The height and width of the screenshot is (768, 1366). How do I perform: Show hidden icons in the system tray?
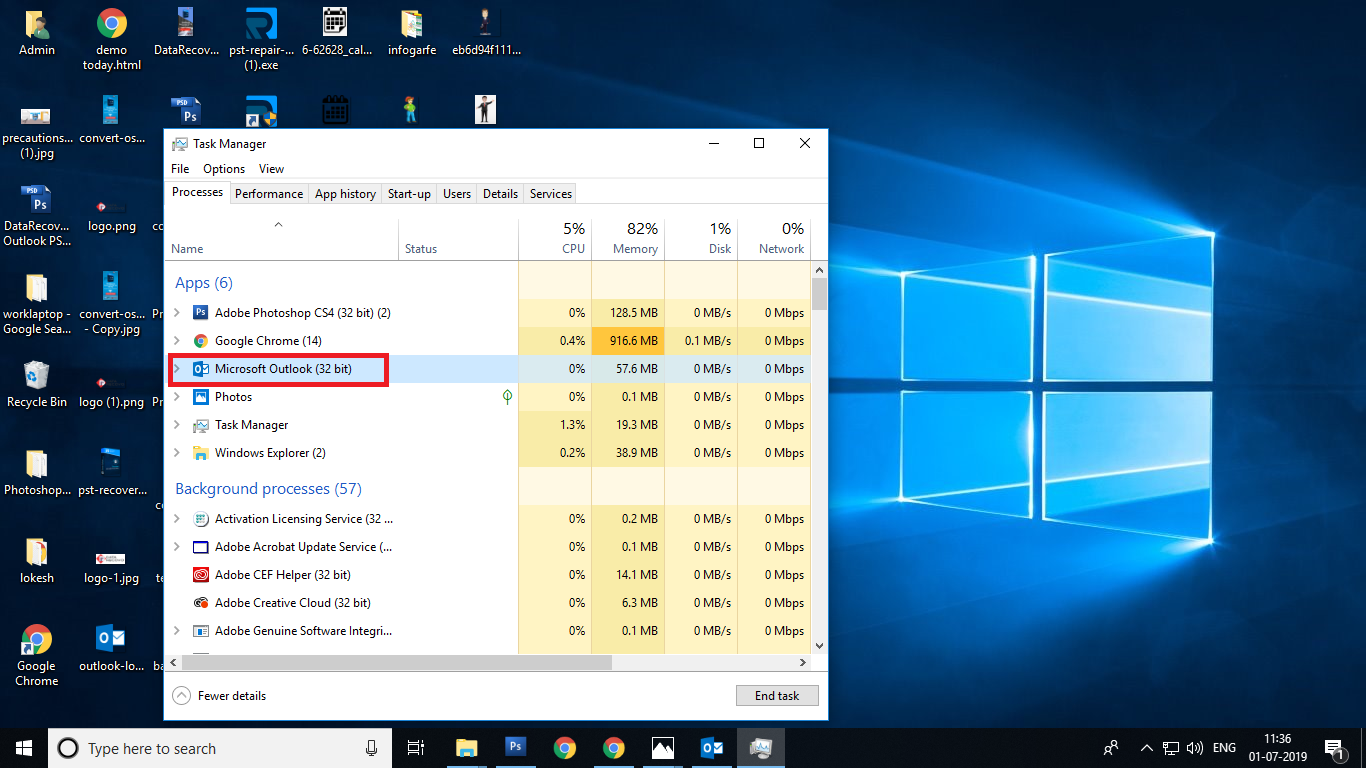[x=1147, y=748]
